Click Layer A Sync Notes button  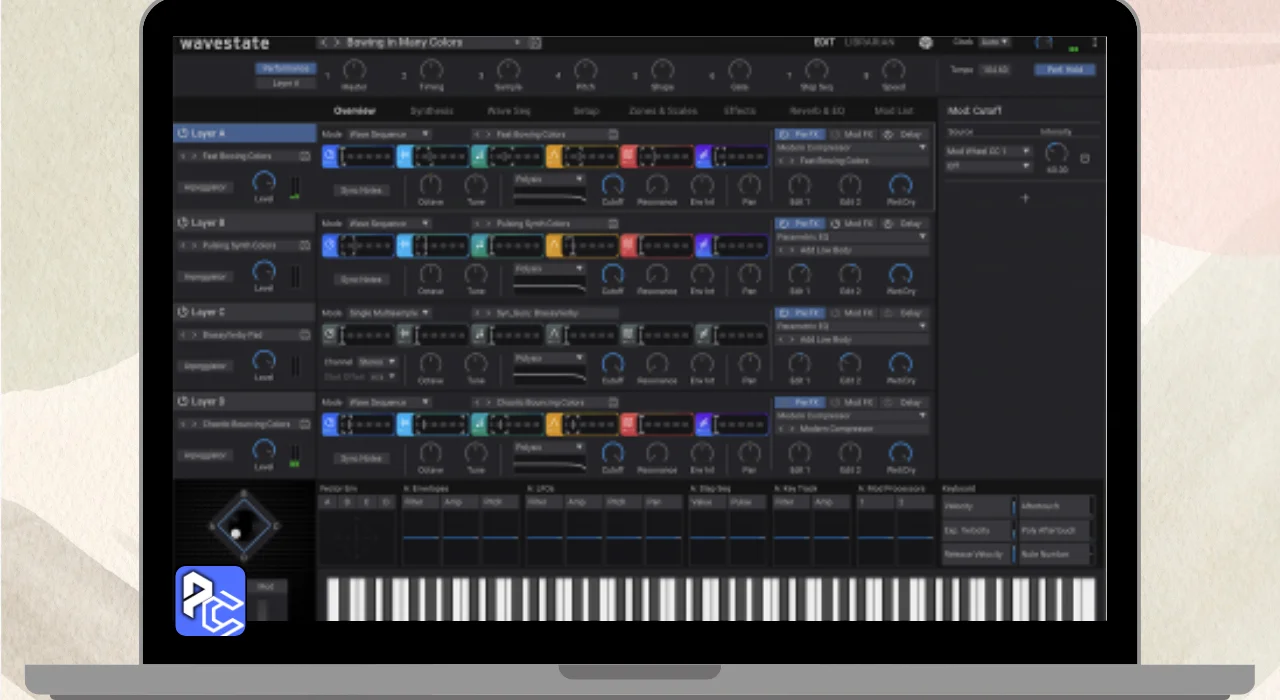click(361, 189)
